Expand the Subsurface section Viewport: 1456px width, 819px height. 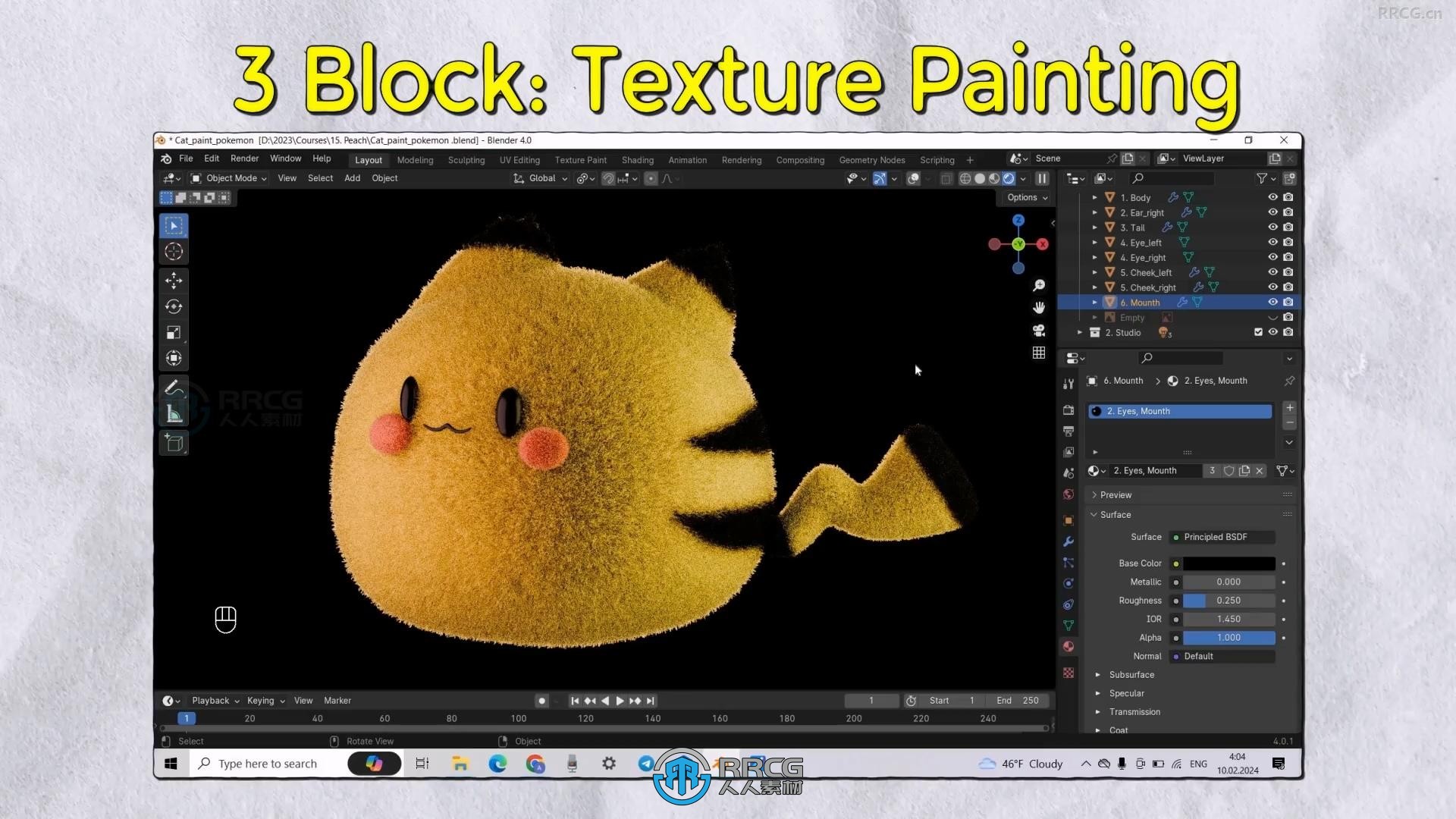[x=1131, y=674]
